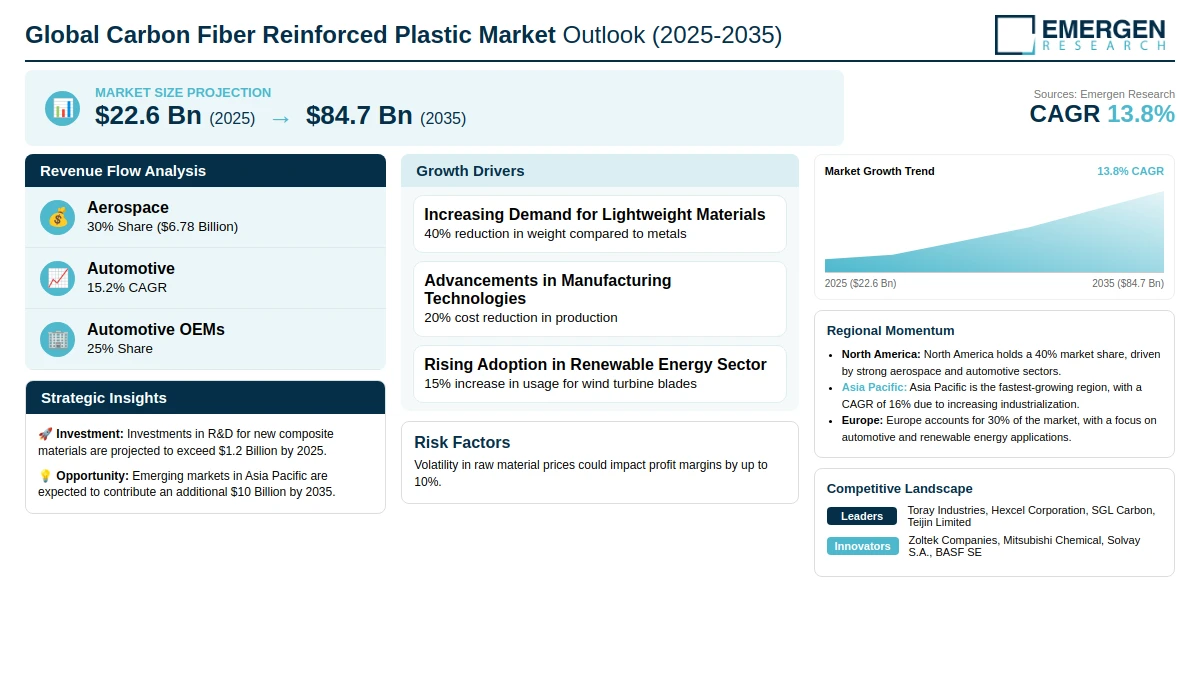Click the money bag icon next to Aerospace
Screen dimensions: 1200x700
tap(57, 217)
